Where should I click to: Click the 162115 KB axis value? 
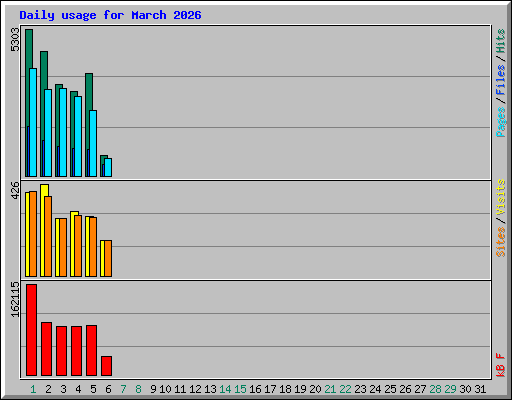pyautogui.click(x=15, y=299)
